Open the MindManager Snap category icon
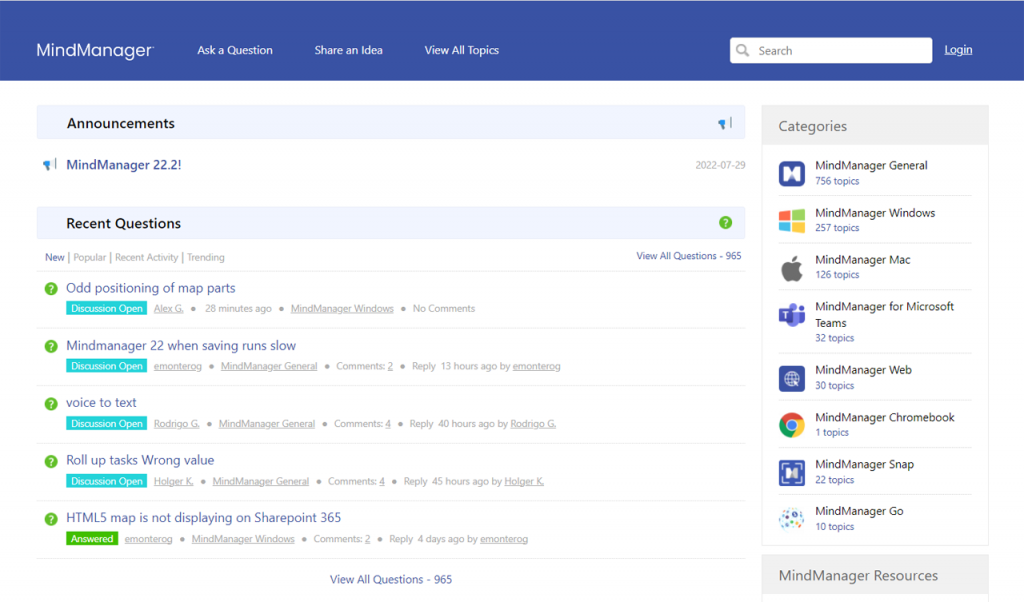Screen dimensions: 1024x602 point(792,472)
